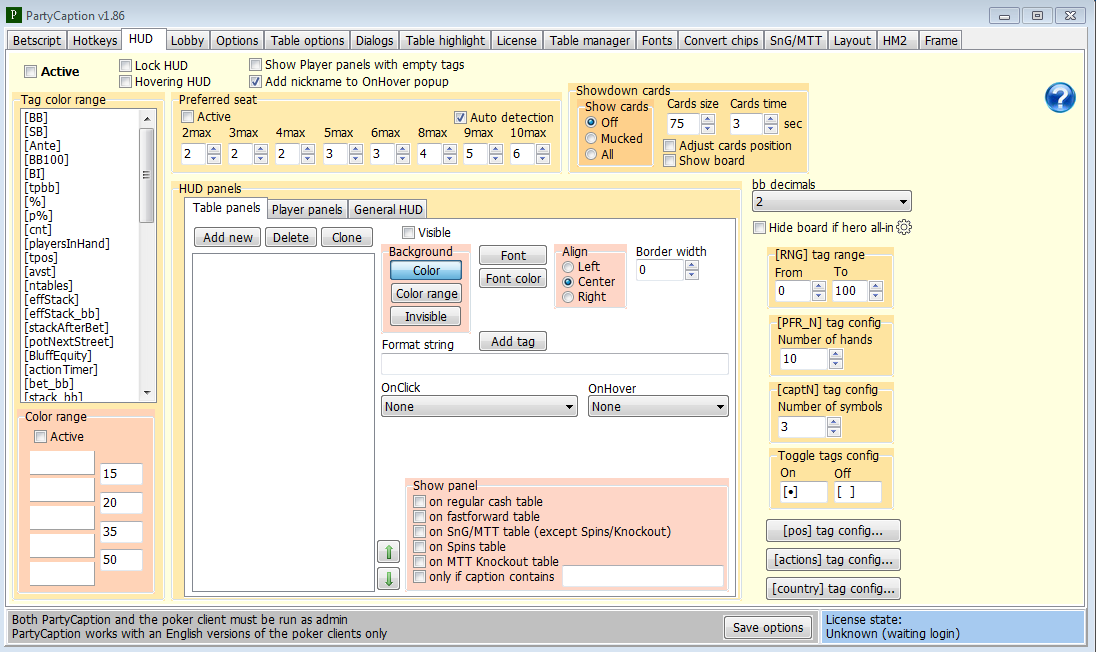1096x652 pixels.
Task: Toggle Lock HUD checkbox
Action: (126, 66)
